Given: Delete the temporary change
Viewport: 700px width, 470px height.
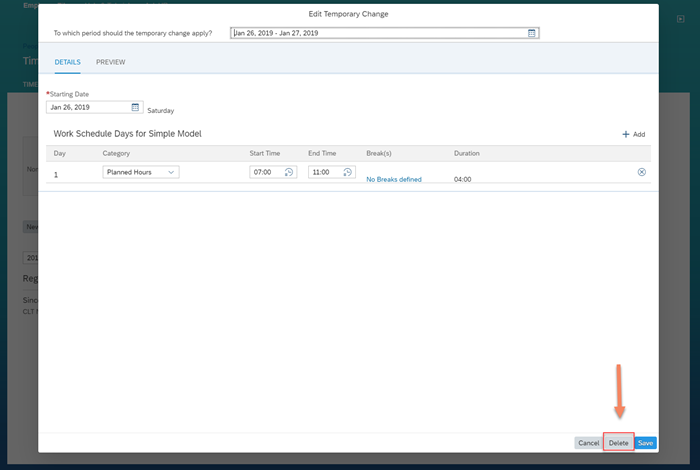Looking at the screenshot, I should (618, 443).
